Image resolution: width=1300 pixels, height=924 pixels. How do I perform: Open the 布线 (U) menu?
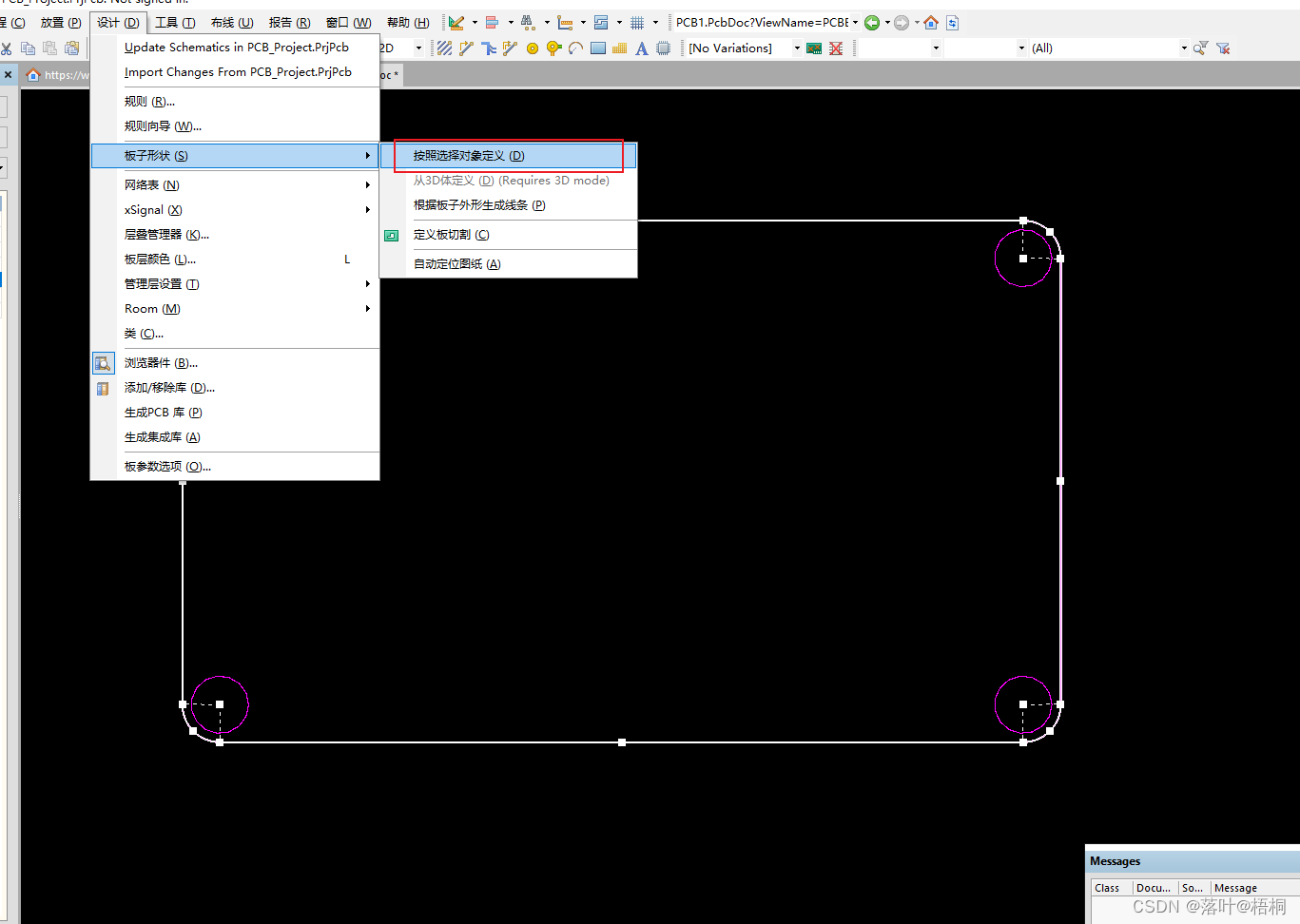tap(232, 23)
